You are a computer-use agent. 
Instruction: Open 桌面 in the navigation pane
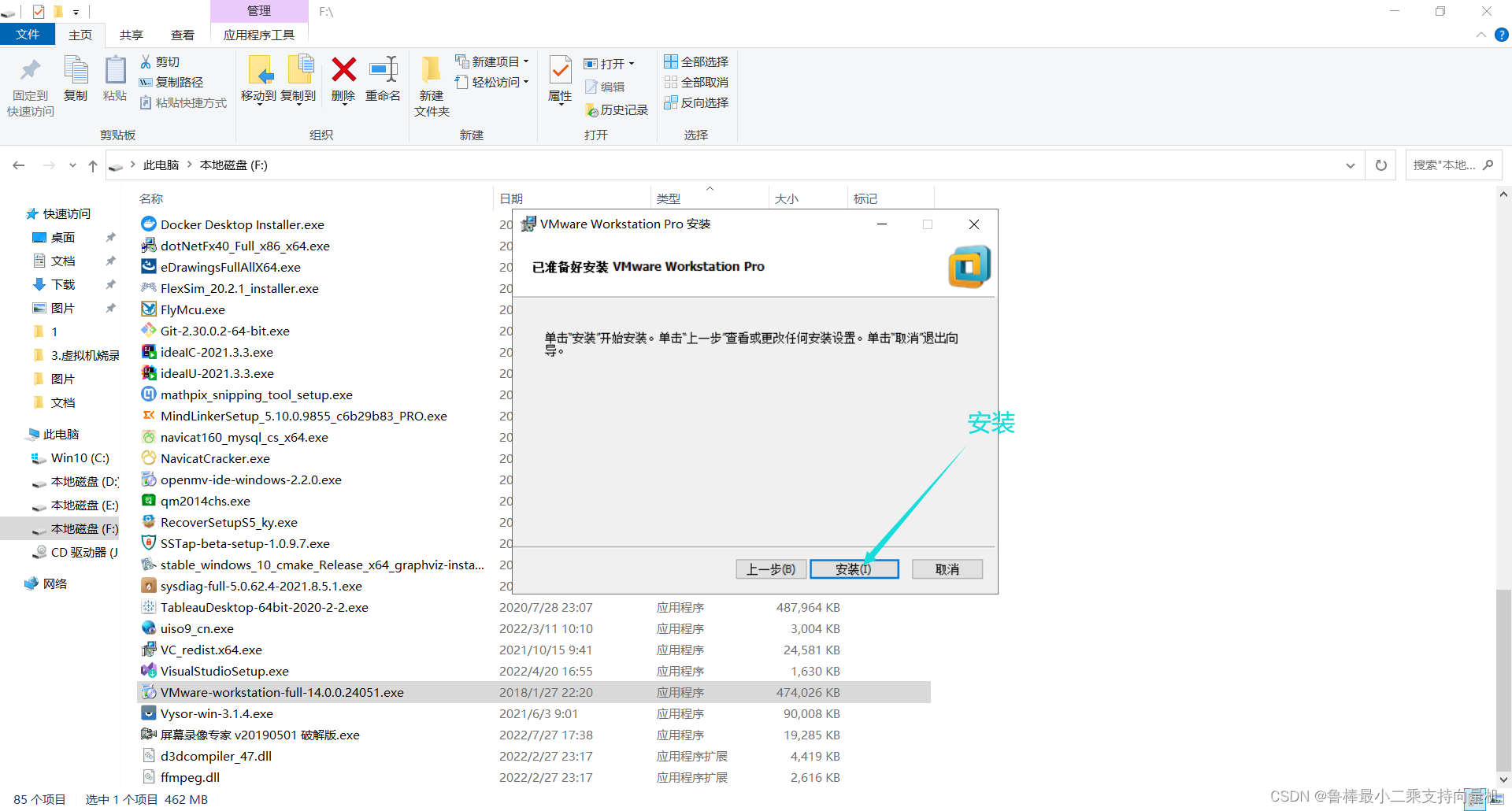tap(63, 238)
